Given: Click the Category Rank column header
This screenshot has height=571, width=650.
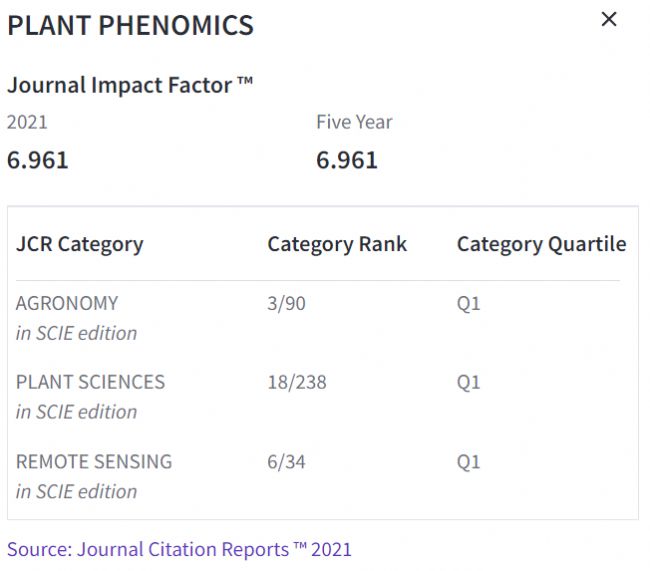Looking at the screenshot, I should click(337, 244).
